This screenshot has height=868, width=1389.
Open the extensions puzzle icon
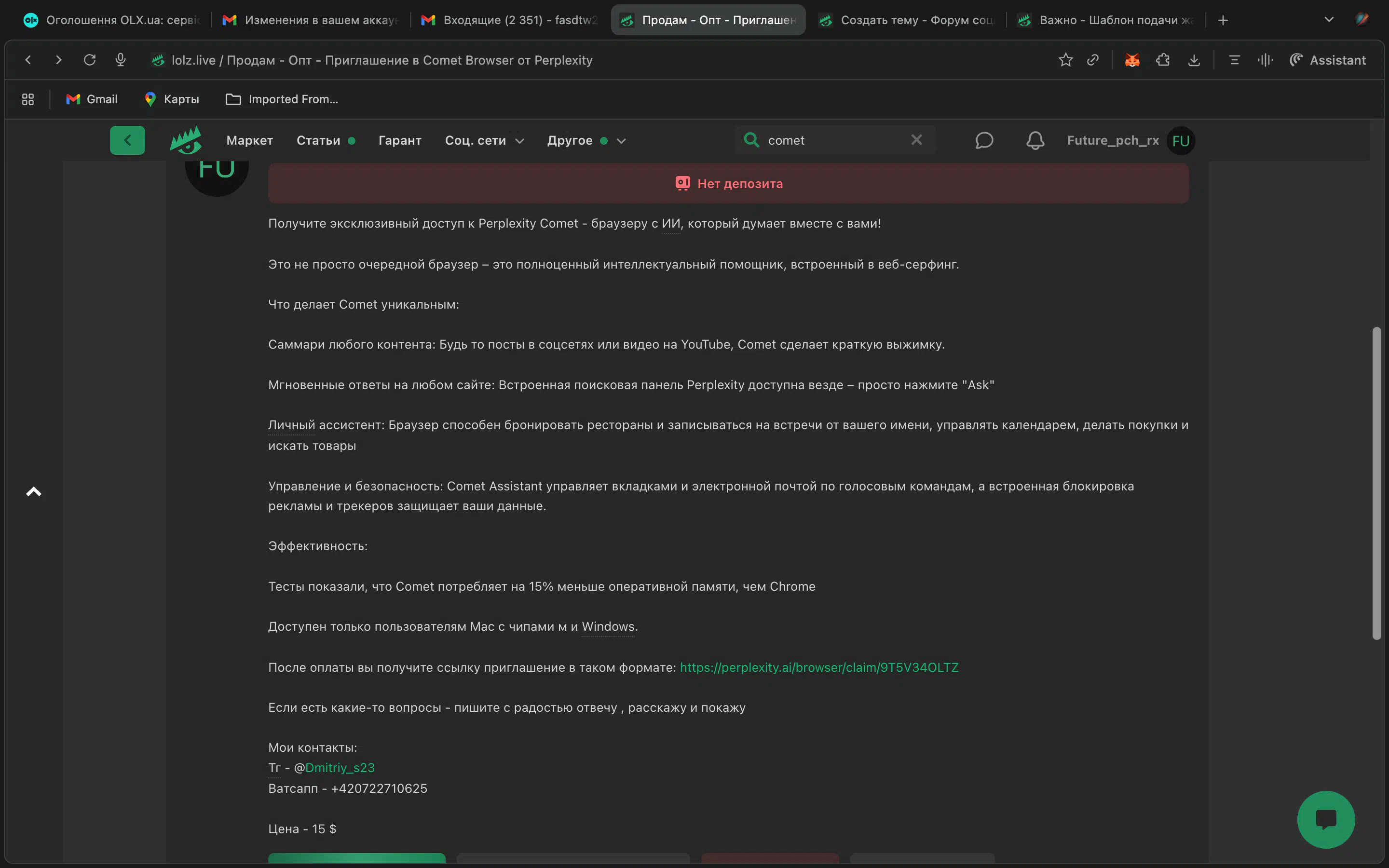click(1163, 60)
